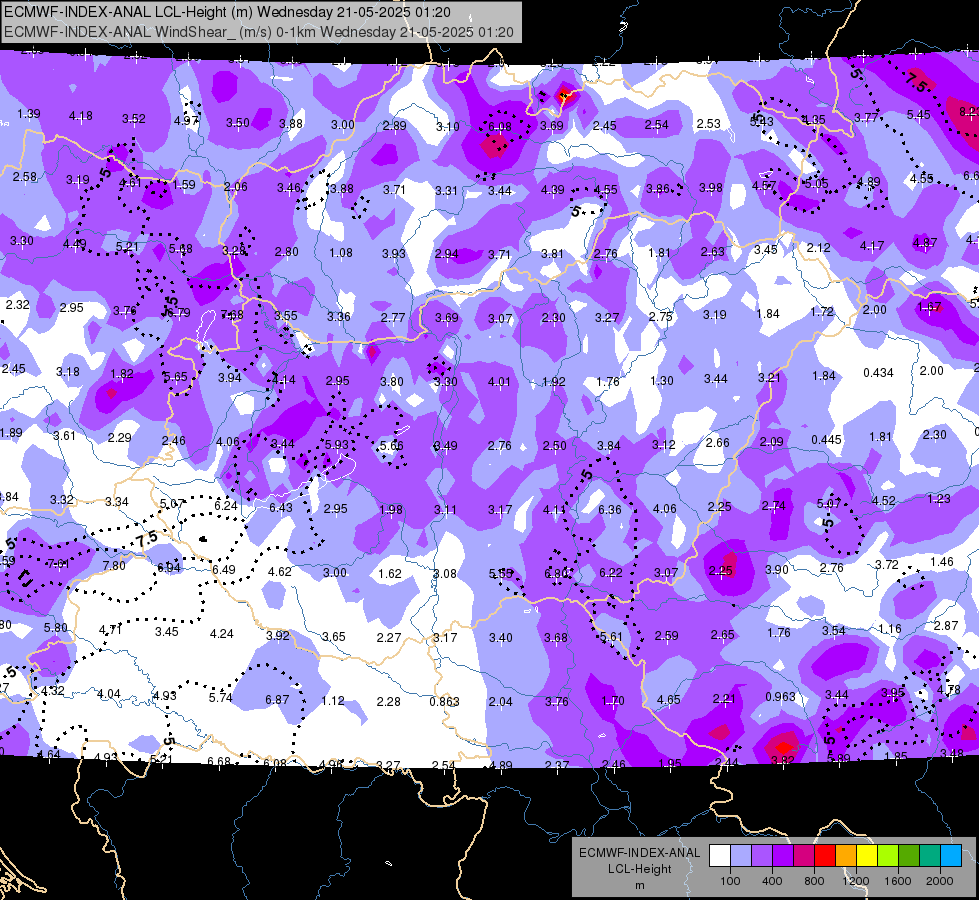Click the WindShear_ (m/s) 0-1km title line
979x900 pixels.
pyautogui.click(x=259, y=32)
